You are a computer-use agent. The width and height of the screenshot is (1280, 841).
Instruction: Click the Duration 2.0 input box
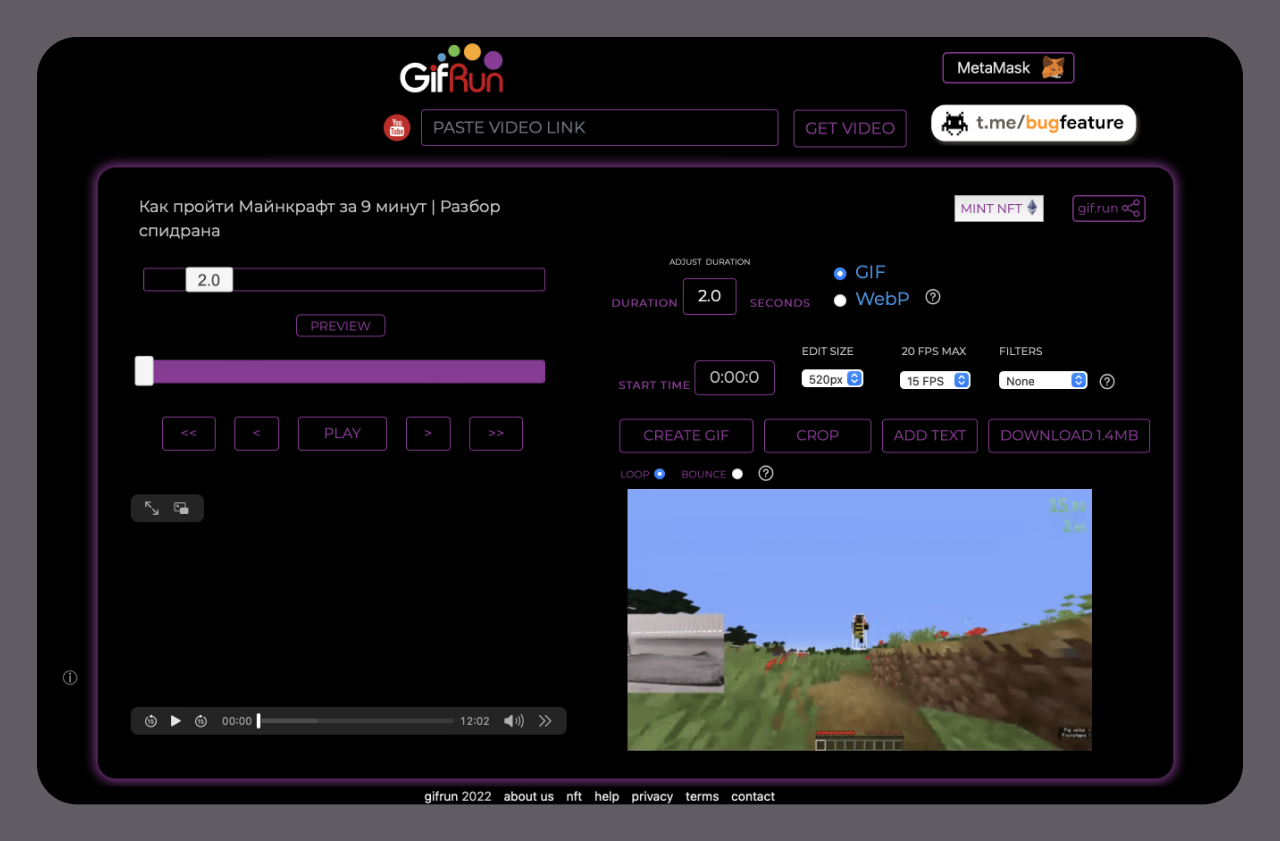[710, 296]
